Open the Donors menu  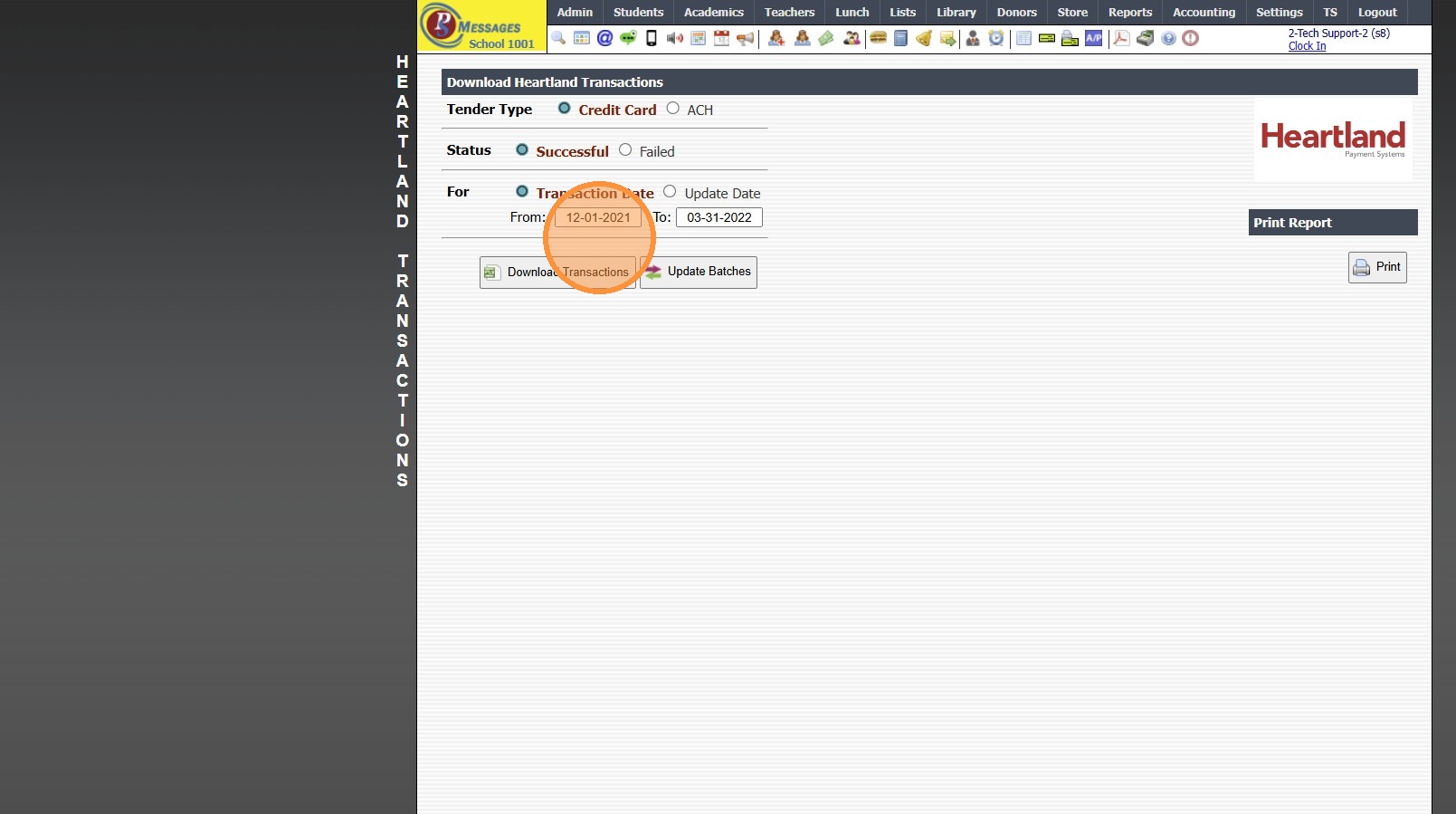click(x=1017, y=13)
